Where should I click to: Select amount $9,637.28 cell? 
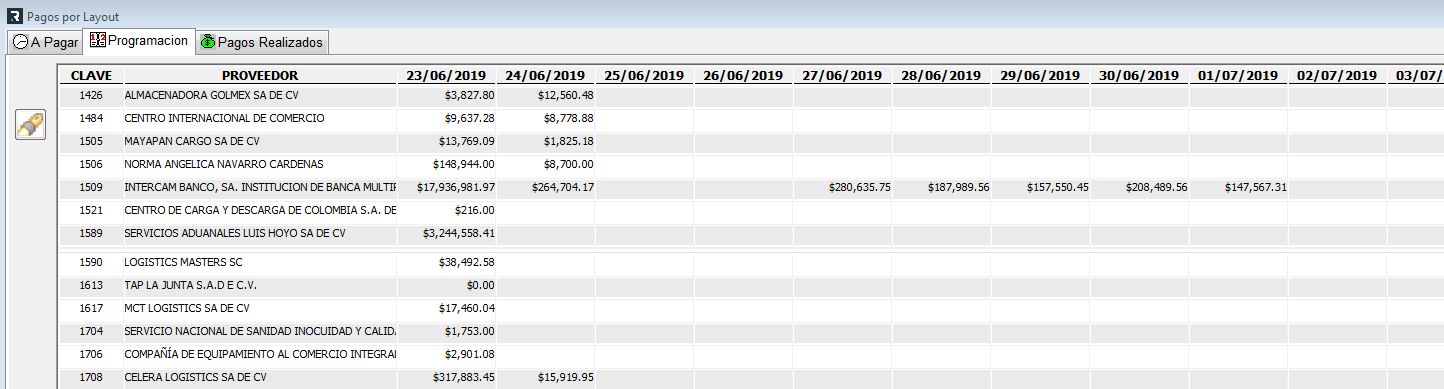coord(447,119)
